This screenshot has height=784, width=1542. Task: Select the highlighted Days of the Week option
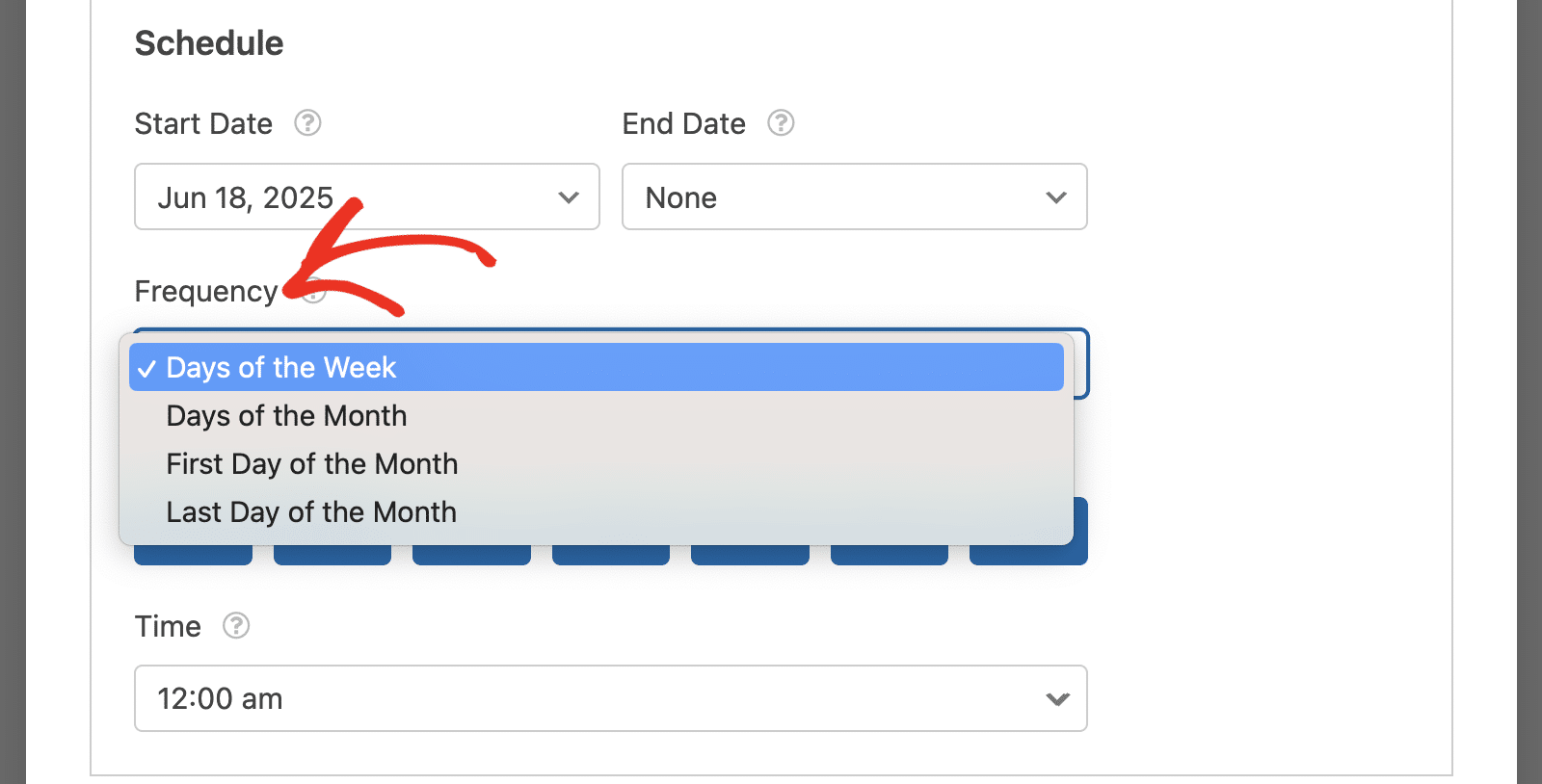pos(597,367)
